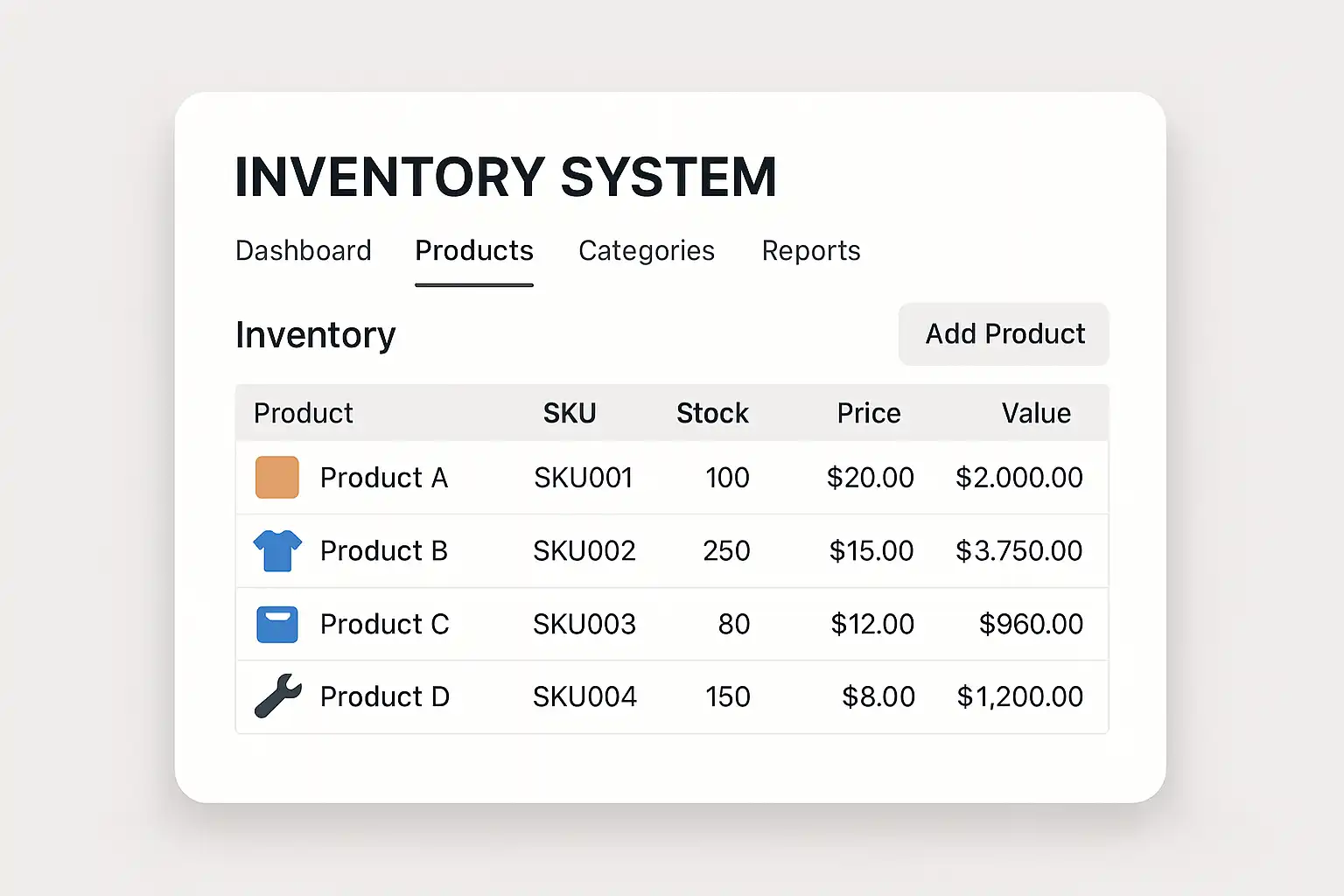The image size is (1344, 896).
Task: Click the INVENTORY SYSTEM title
Action: pyautogui.click(x=506, y=178)
